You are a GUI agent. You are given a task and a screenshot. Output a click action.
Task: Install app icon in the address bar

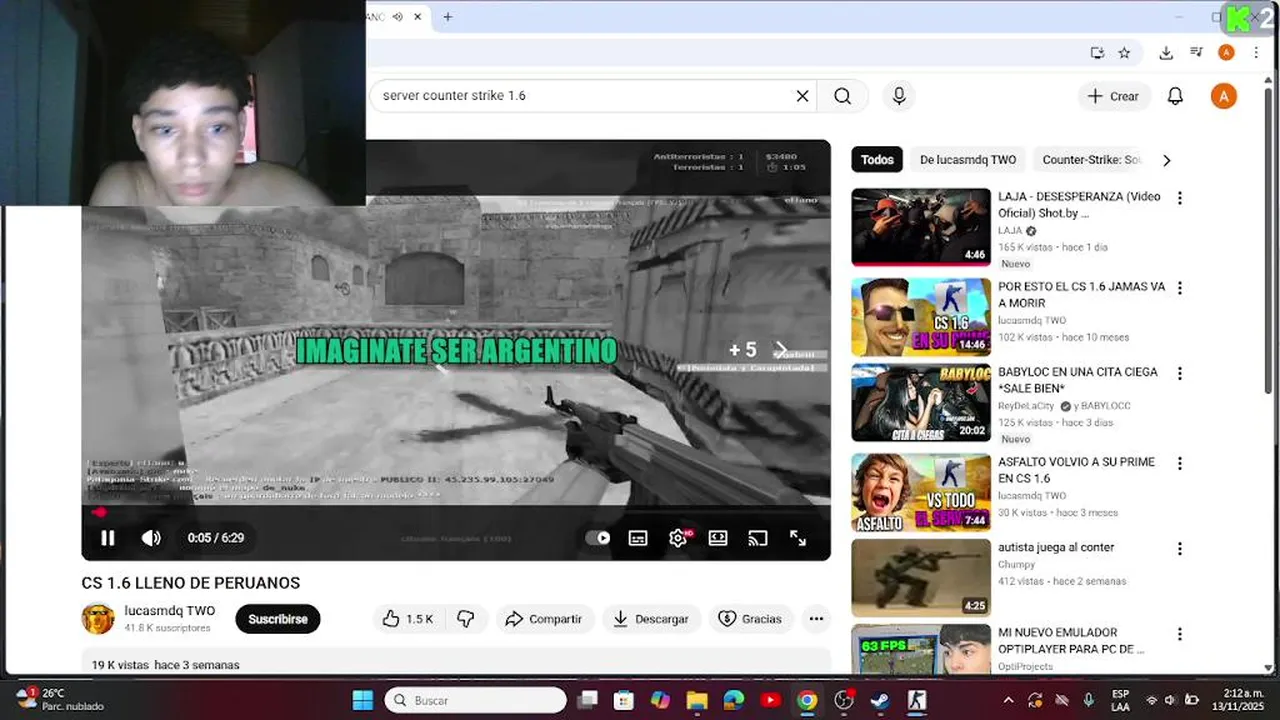pos(1097,53)
